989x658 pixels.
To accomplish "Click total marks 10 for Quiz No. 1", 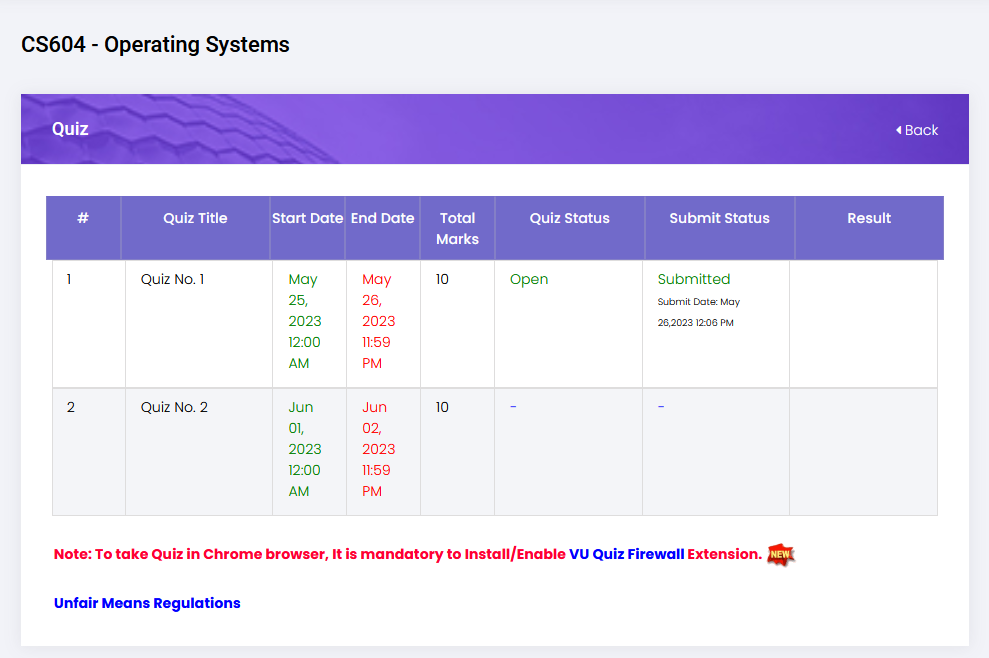I will (x=442, y=279).
